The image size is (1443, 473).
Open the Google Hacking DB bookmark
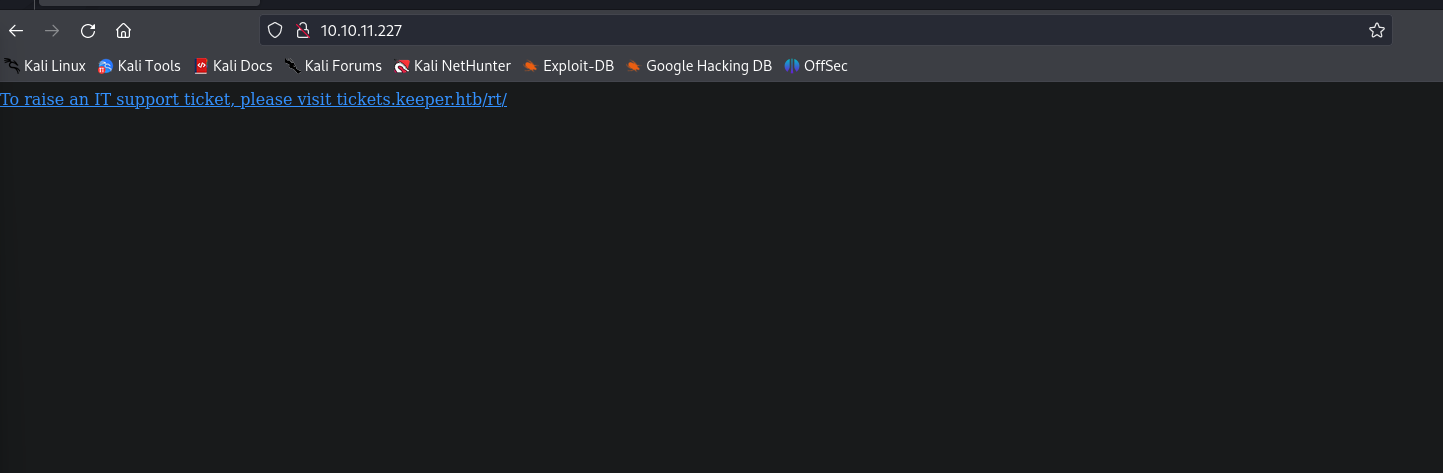[x=699, y=66]
